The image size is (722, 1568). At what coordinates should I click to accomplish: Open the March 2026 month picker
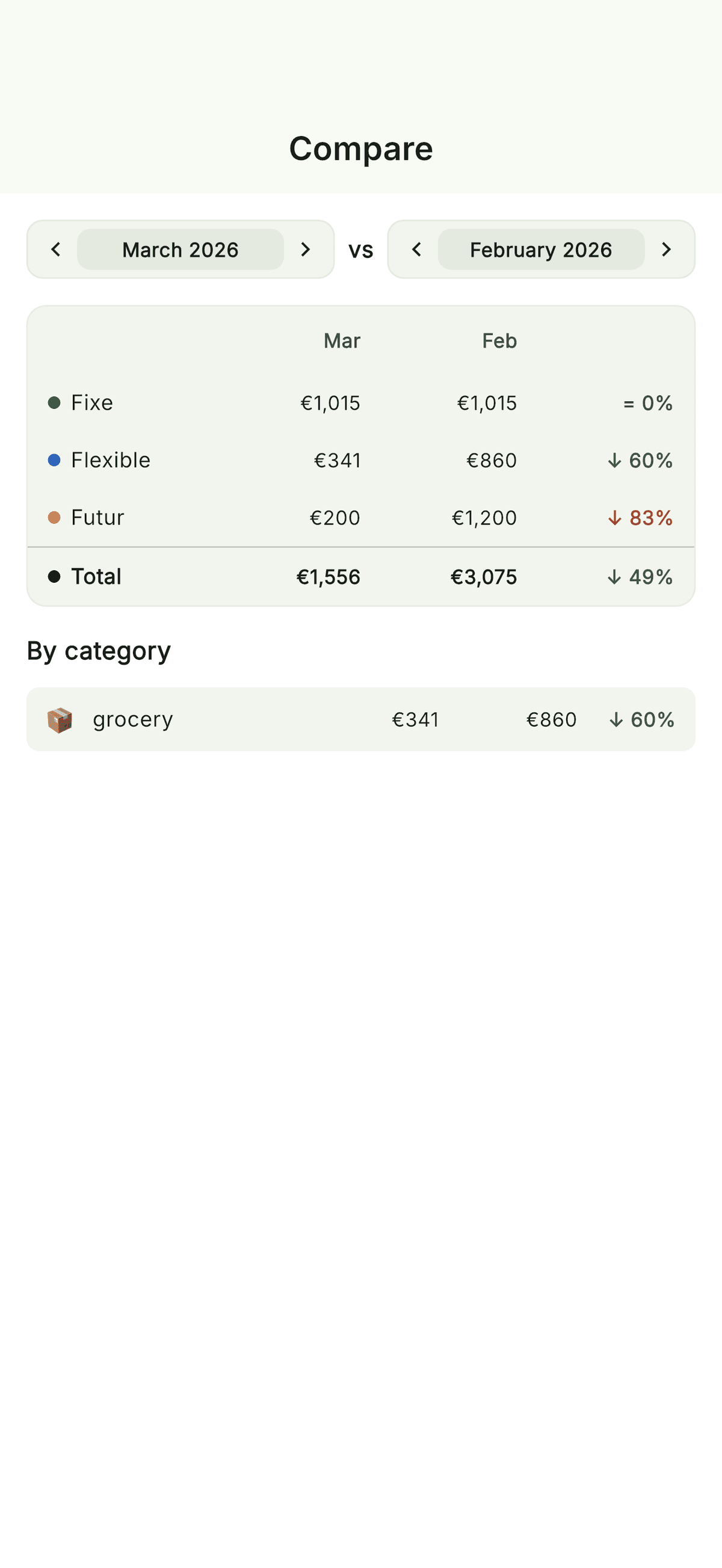point(180,250)
